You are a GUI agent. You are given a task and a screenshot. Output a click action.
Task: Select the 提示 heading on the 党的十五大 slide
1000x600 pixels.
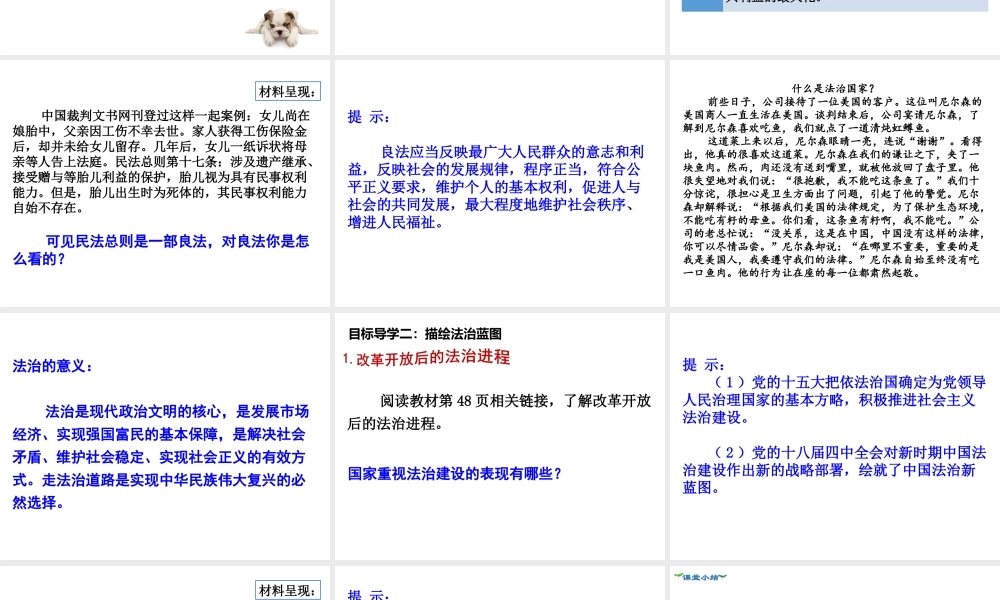click(x=704, y=364)
